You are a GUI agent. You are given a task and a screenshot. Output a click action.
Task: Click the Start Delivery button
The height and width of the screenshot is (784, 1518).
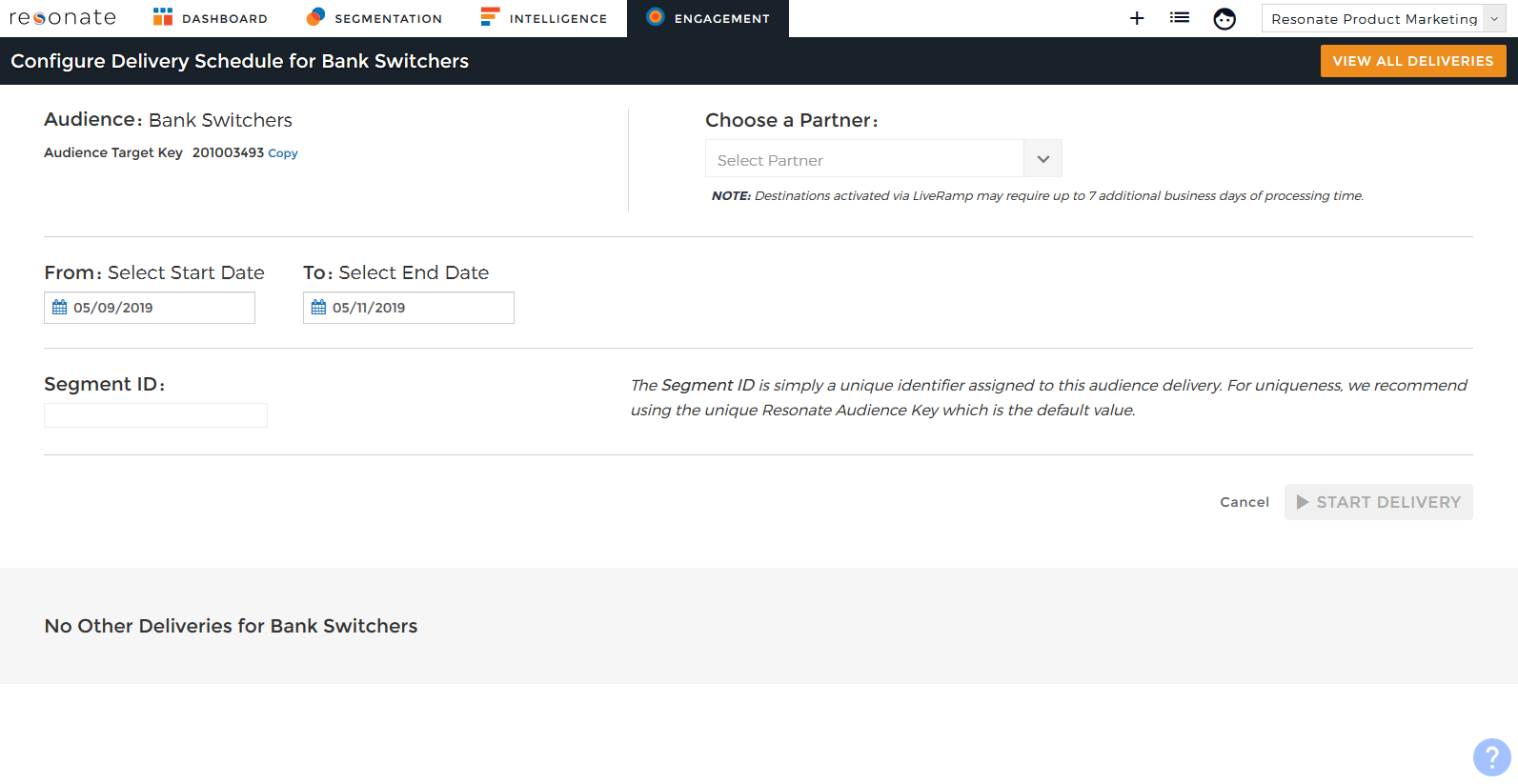[x=1379, y=502]
